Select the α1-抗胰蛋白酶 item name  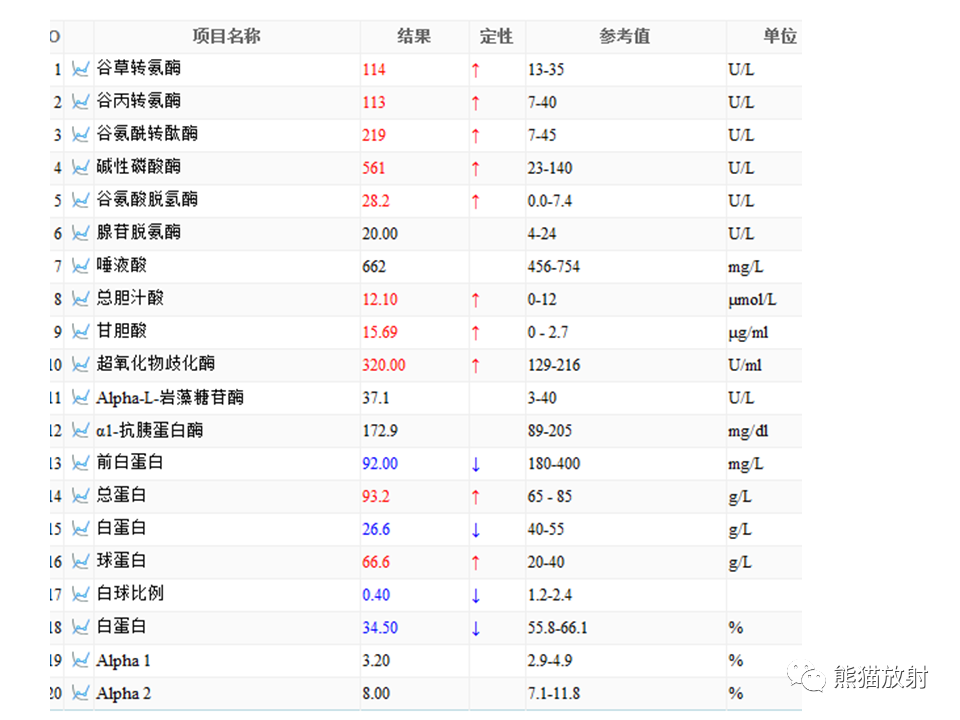click(x=149, y=430)
